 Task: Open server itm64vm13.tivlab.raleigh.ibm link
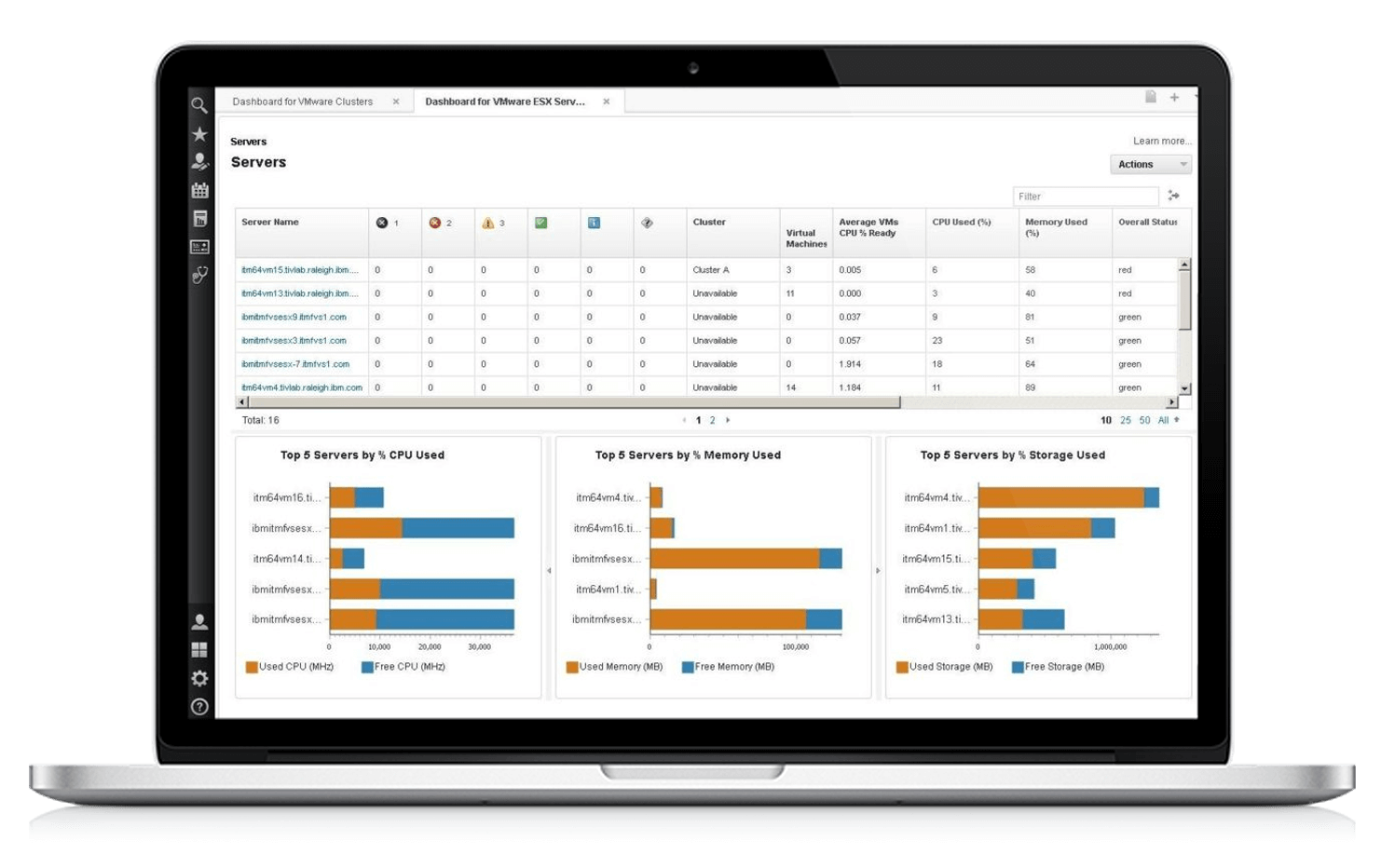coord(300,293)
